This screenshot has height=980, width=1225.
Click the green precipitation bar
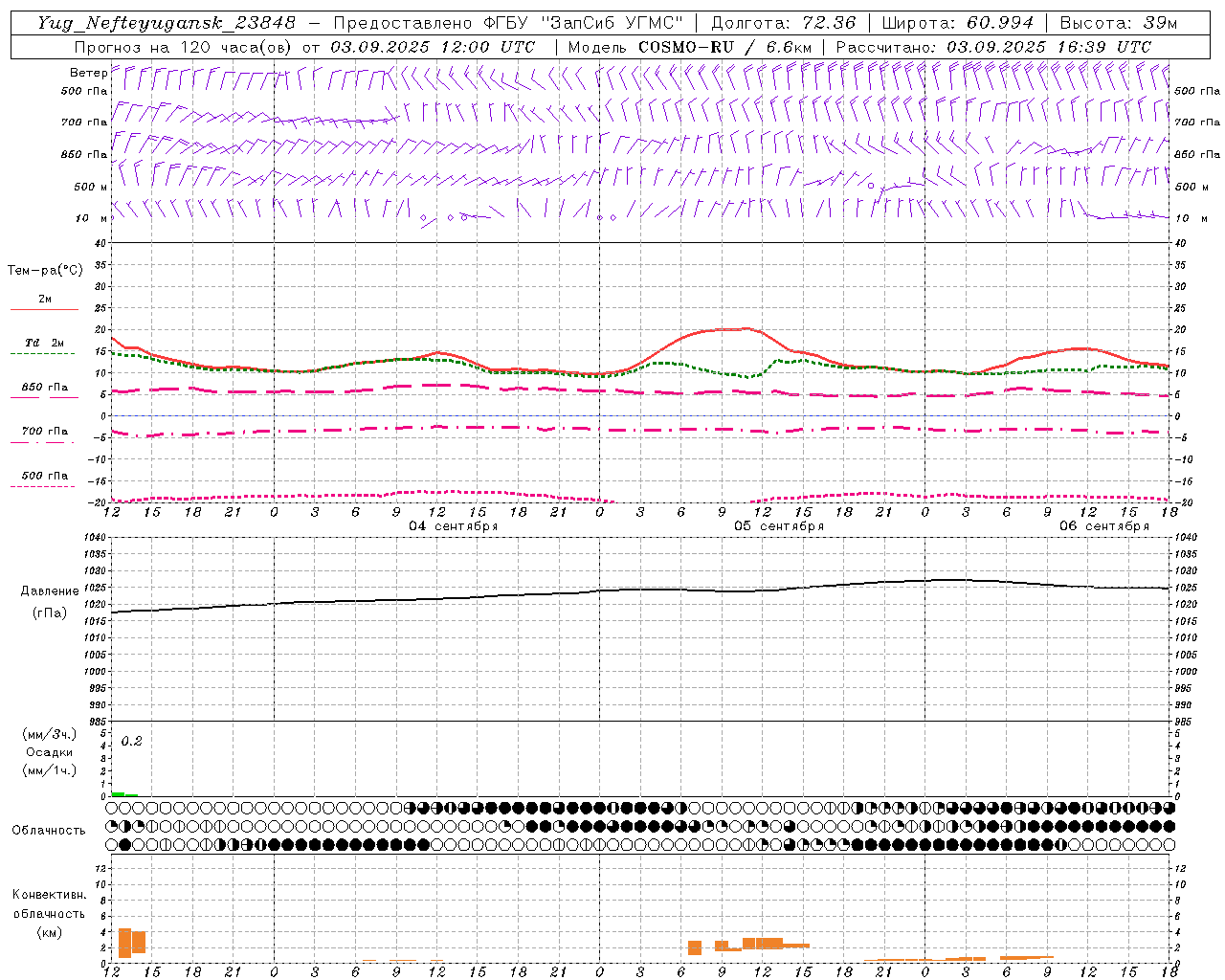(x=124, y=793)
